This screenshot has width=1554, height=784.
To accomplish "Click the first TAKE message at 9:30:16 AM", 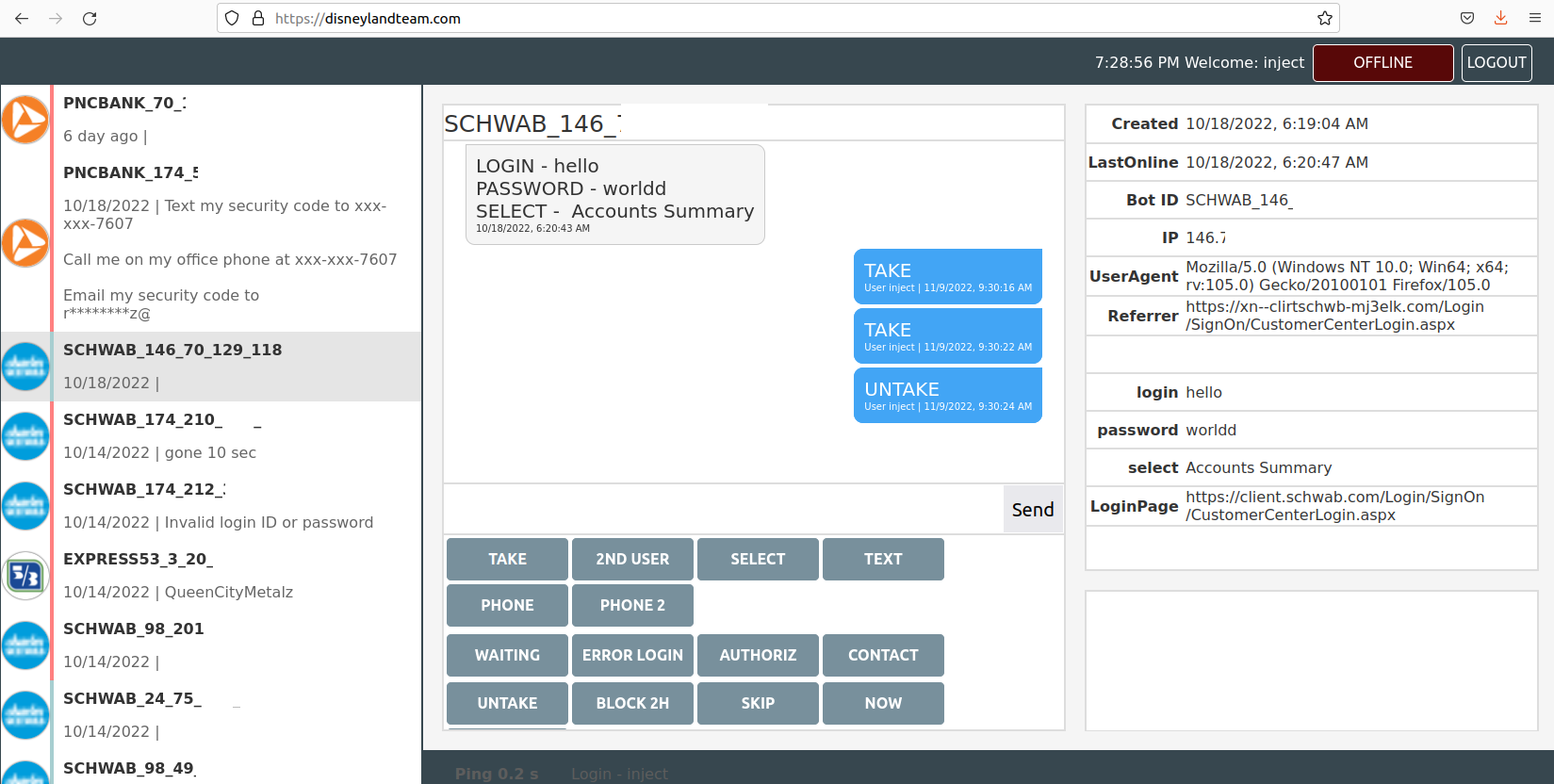I will coord(948,277).
